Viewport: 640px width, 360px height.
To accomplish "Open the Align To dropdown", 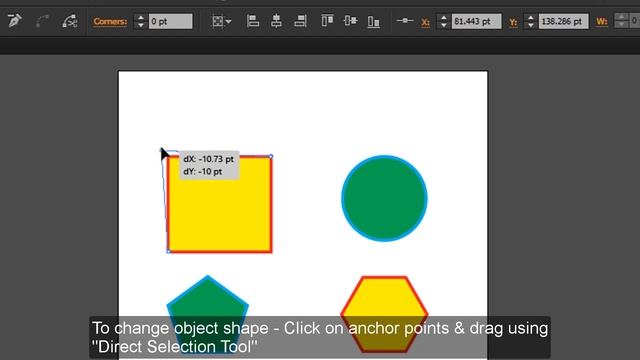I will [x=221, y=21].
